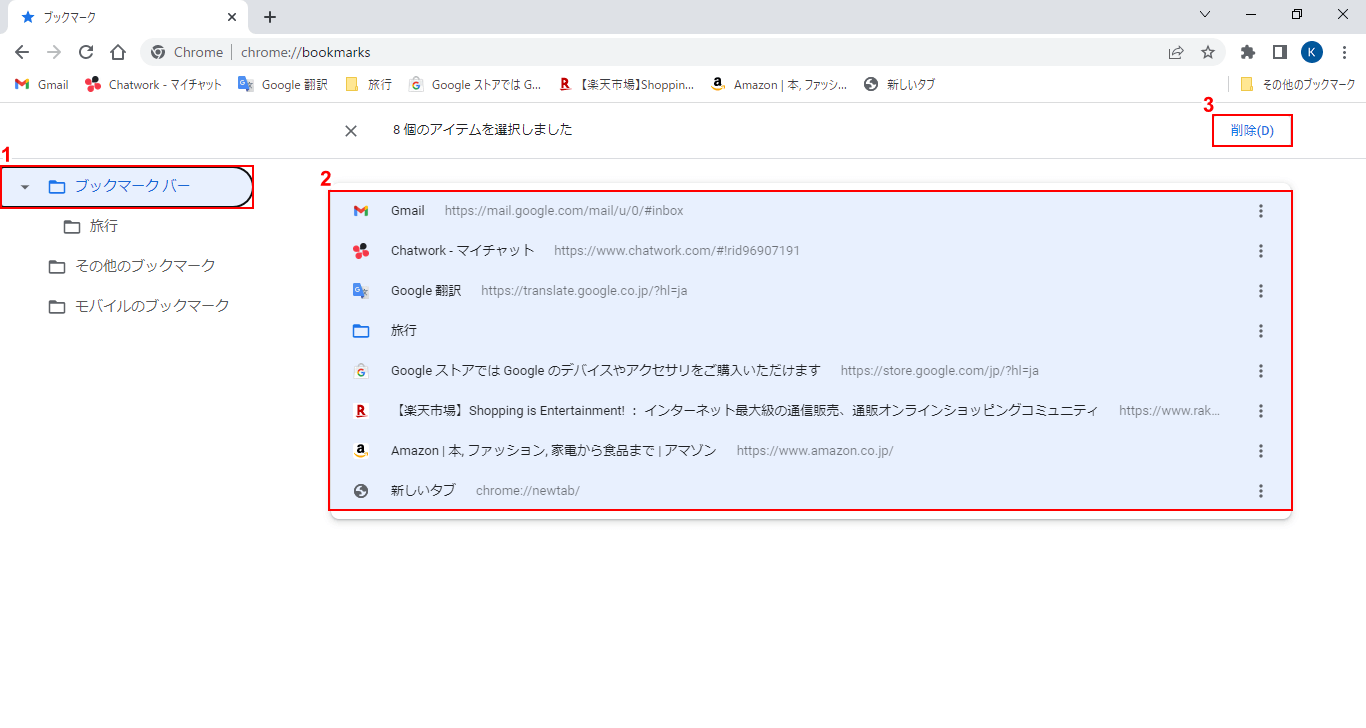This screenshot has width=1366, height=728.
Task: Open 楽天市場 bookmark on the bookmarks bar
Action: [x=626, y=85]
